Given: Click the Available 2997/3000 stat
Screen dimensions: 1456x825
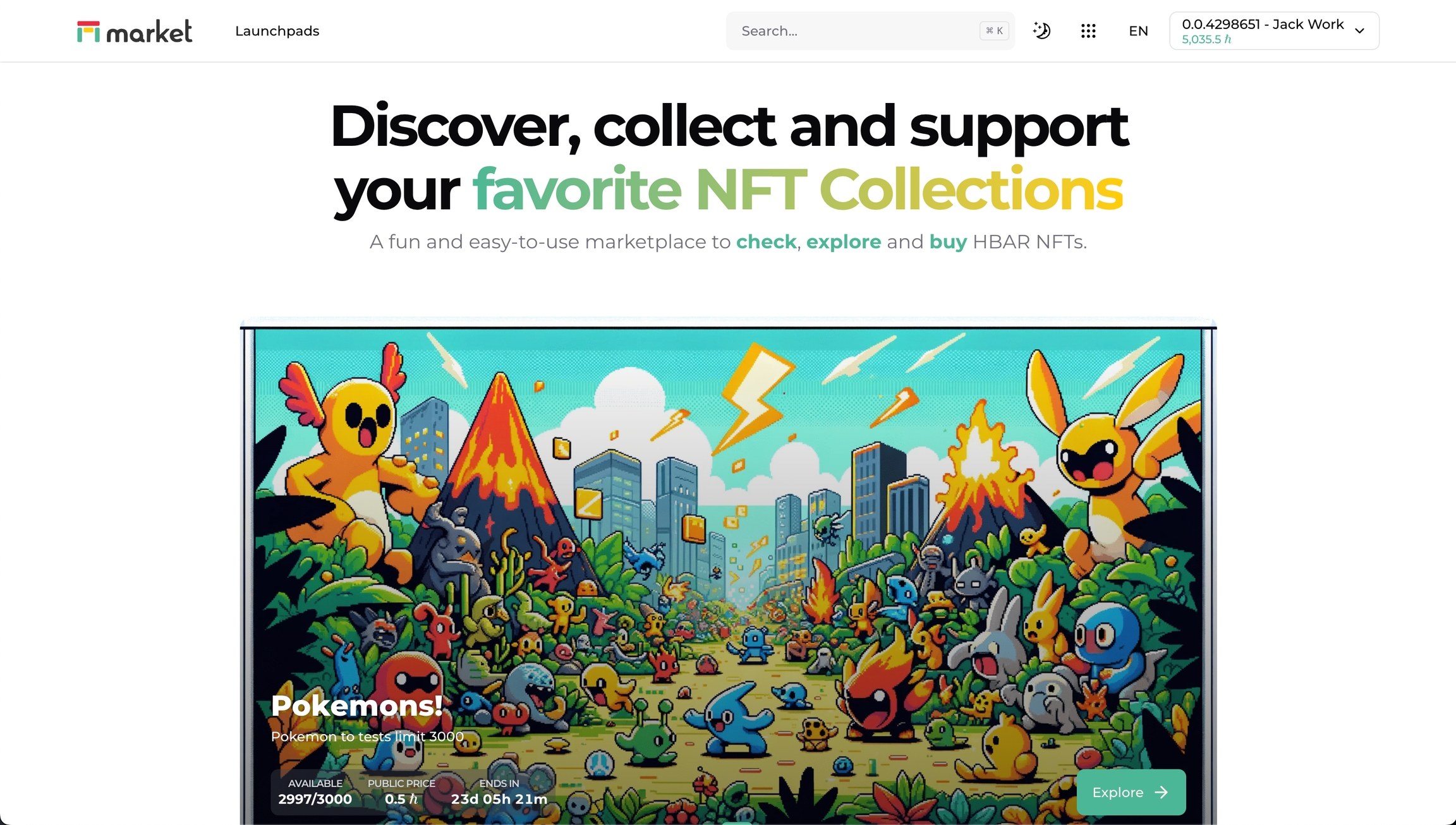Looking at the screenshot, I should (315, 792).
